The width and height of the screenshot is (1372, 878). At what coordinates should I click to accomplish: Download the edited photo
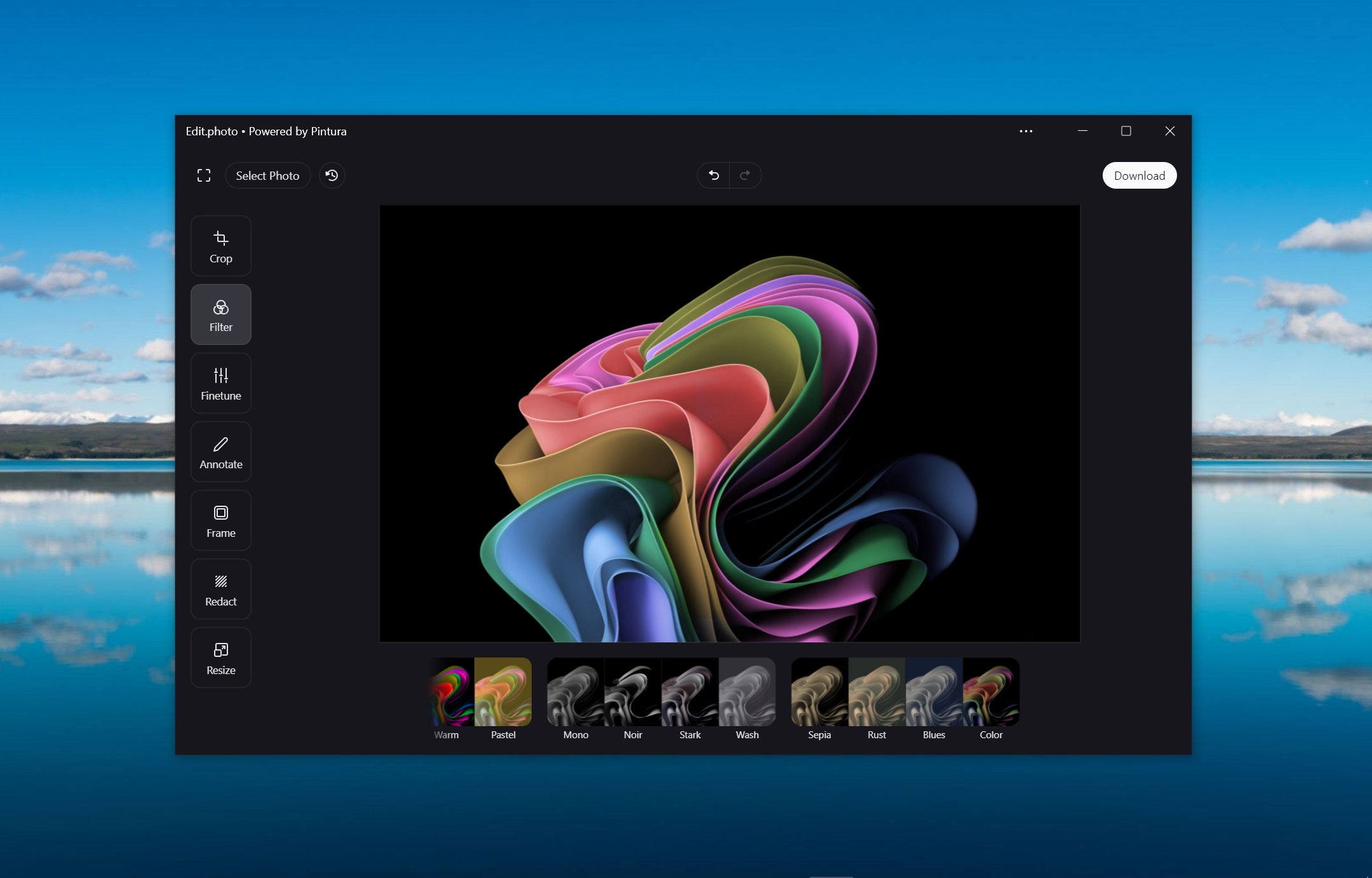click(x=1140, y=175)
